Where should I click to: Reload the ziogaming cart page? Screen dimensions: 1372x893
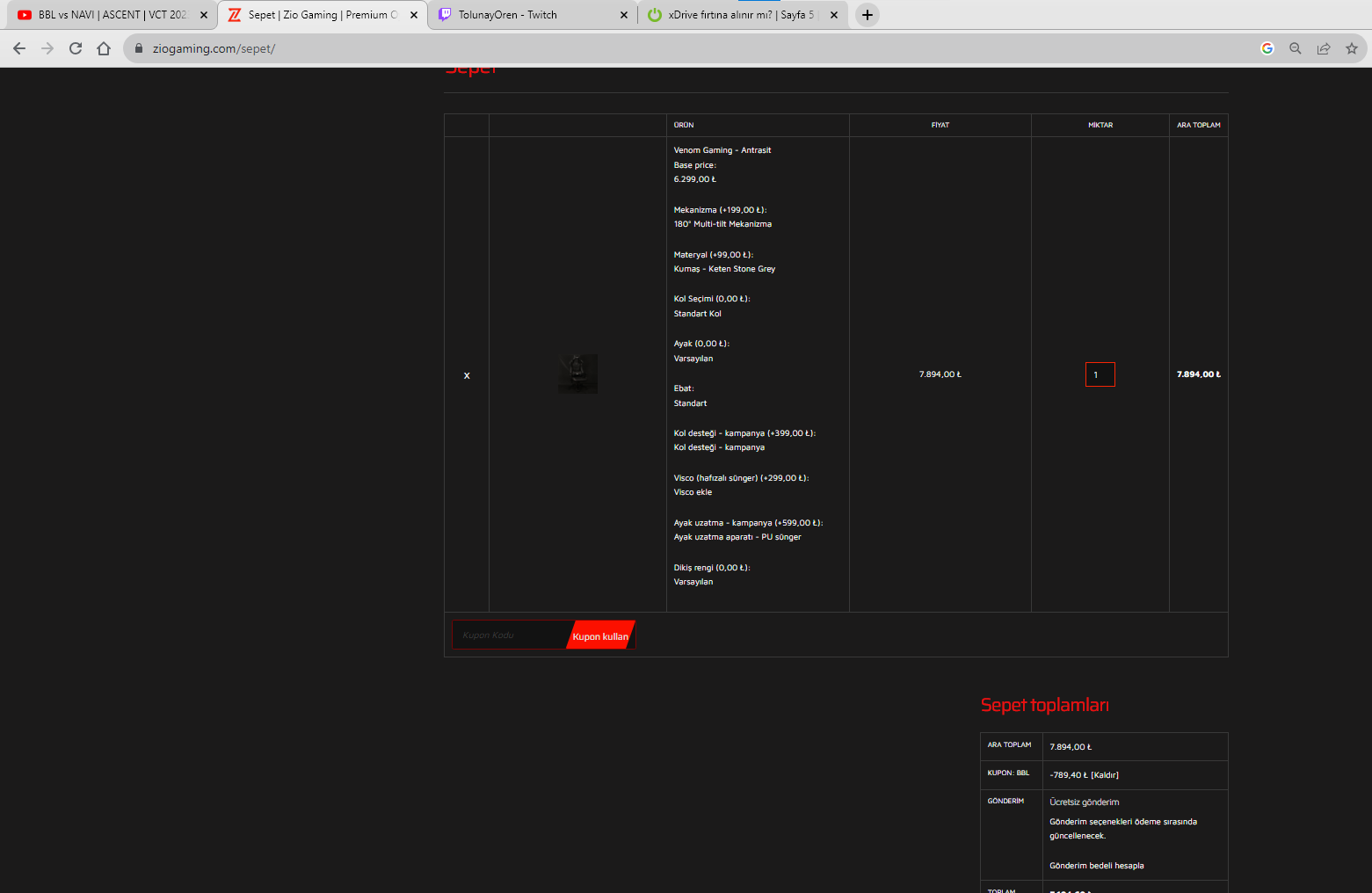[76, 48]
